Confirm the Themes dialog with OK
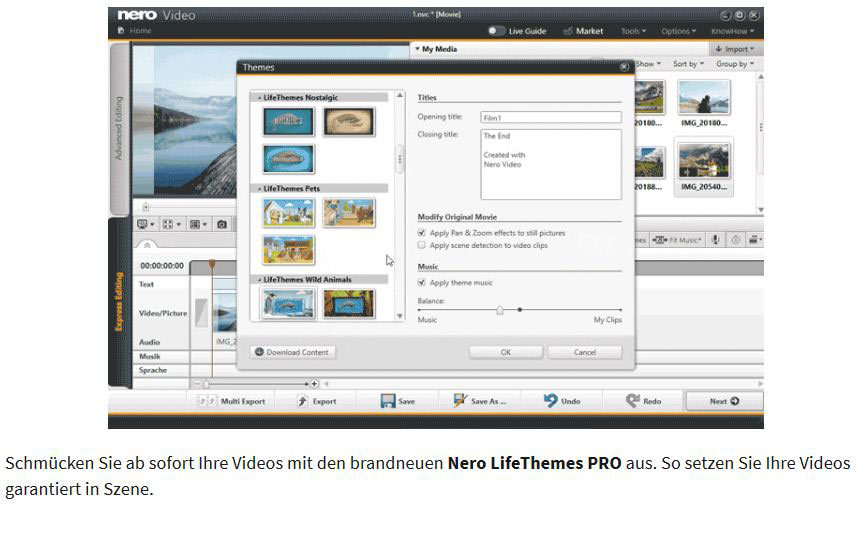Screen dimensions: 868x534 pos(506,352)
